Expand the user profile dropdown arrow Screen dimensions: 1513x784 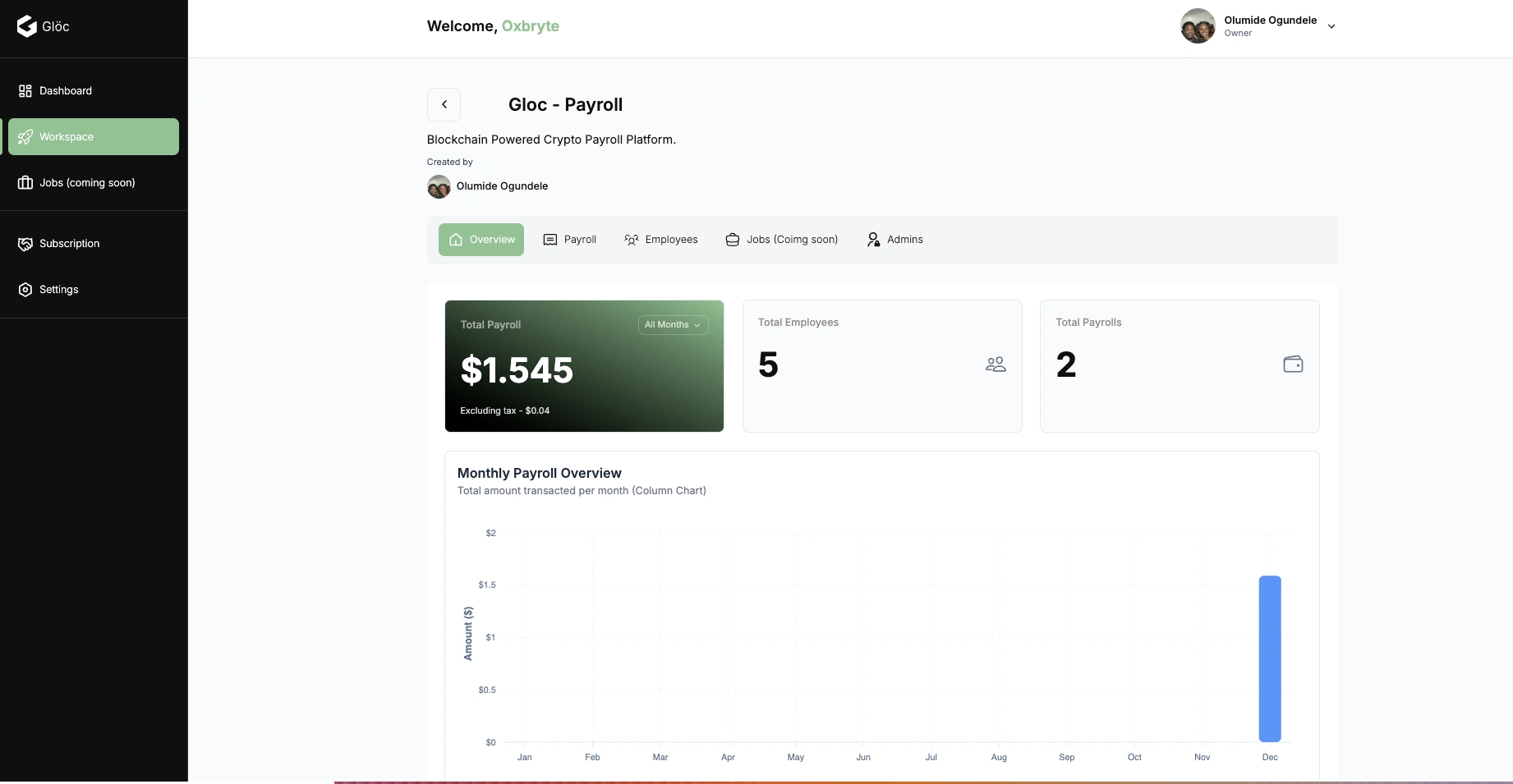tap(1331, 26)
